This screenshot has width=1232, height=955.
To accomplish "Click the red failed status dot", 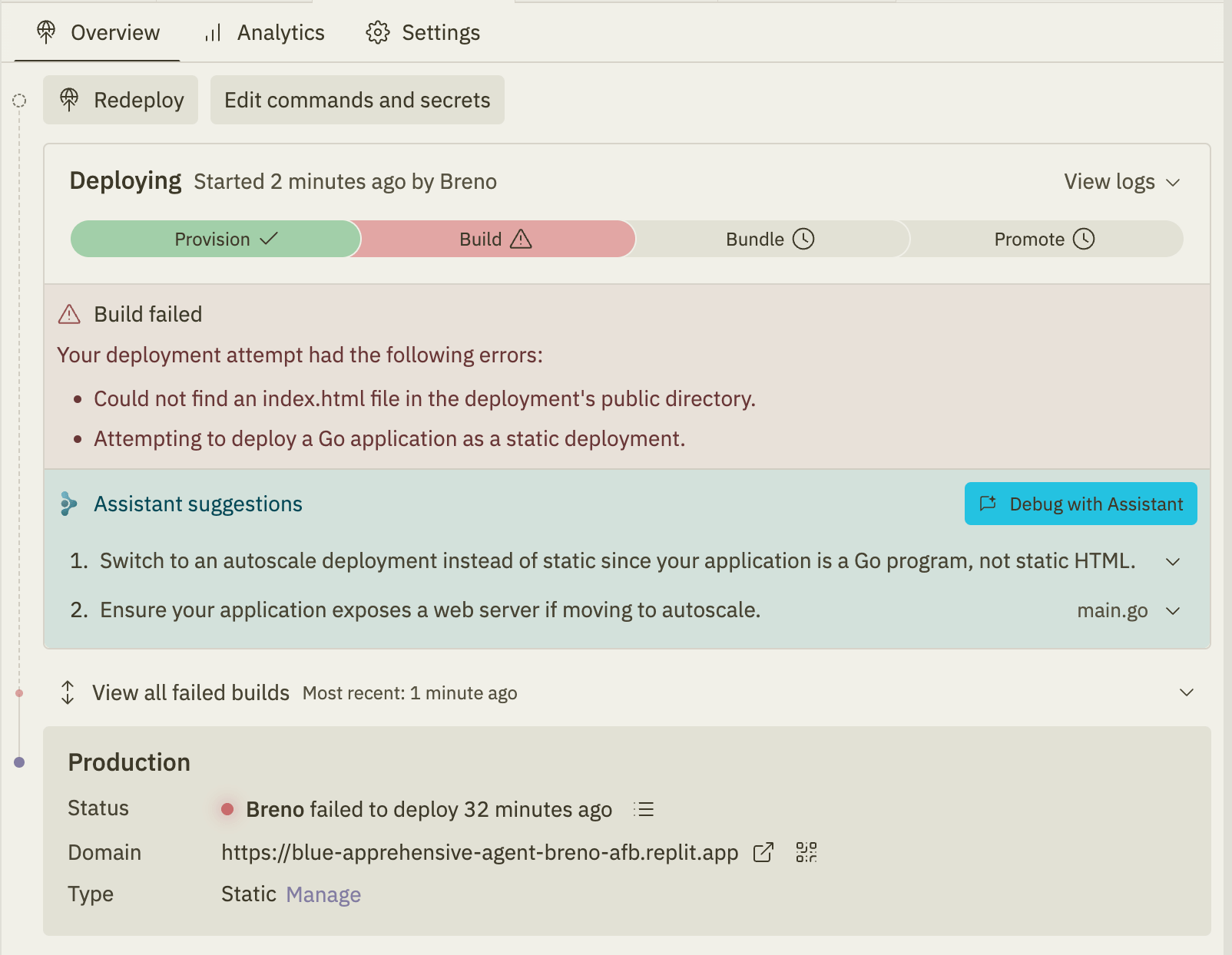I will [x=227, y=809].
